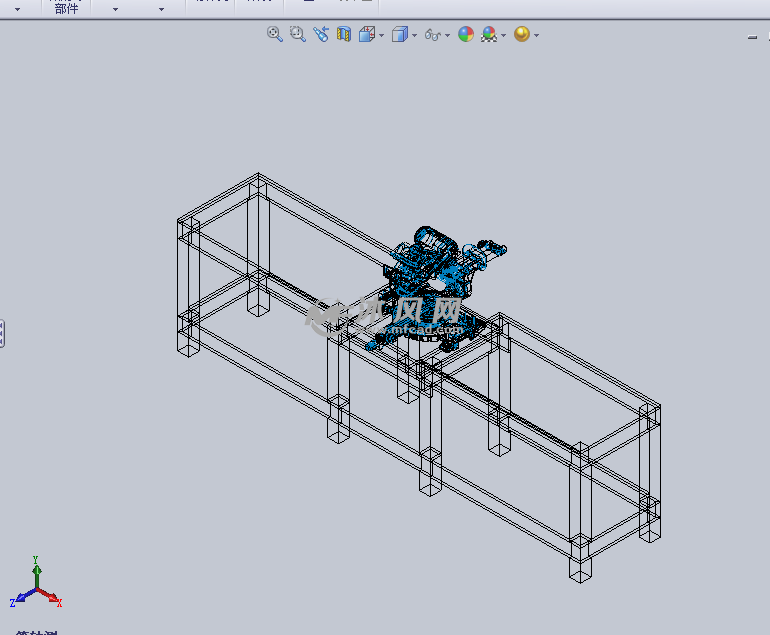
Task: Click the Apply Scene icon
Action: pyautogui.click(x=489, y=34)
